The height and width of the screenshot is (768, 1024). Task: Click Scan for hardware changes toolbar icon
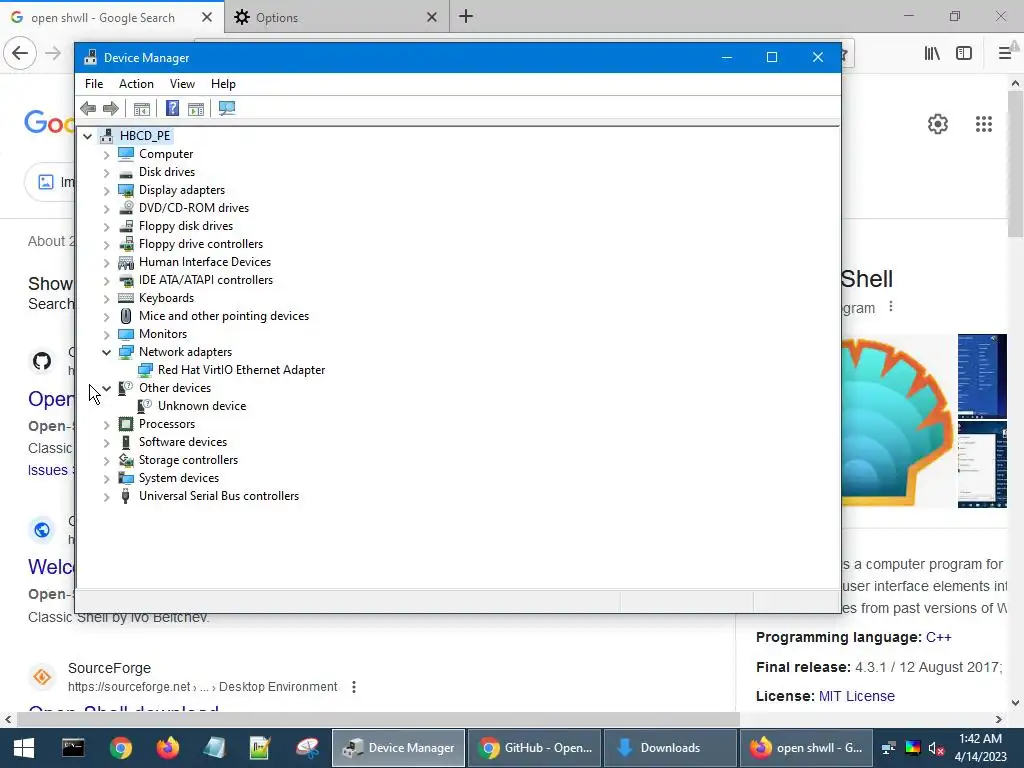227,108
